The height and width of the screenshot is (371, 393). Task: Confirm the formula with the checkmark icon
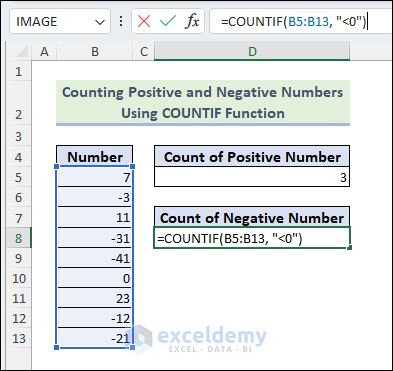(168, 22)
